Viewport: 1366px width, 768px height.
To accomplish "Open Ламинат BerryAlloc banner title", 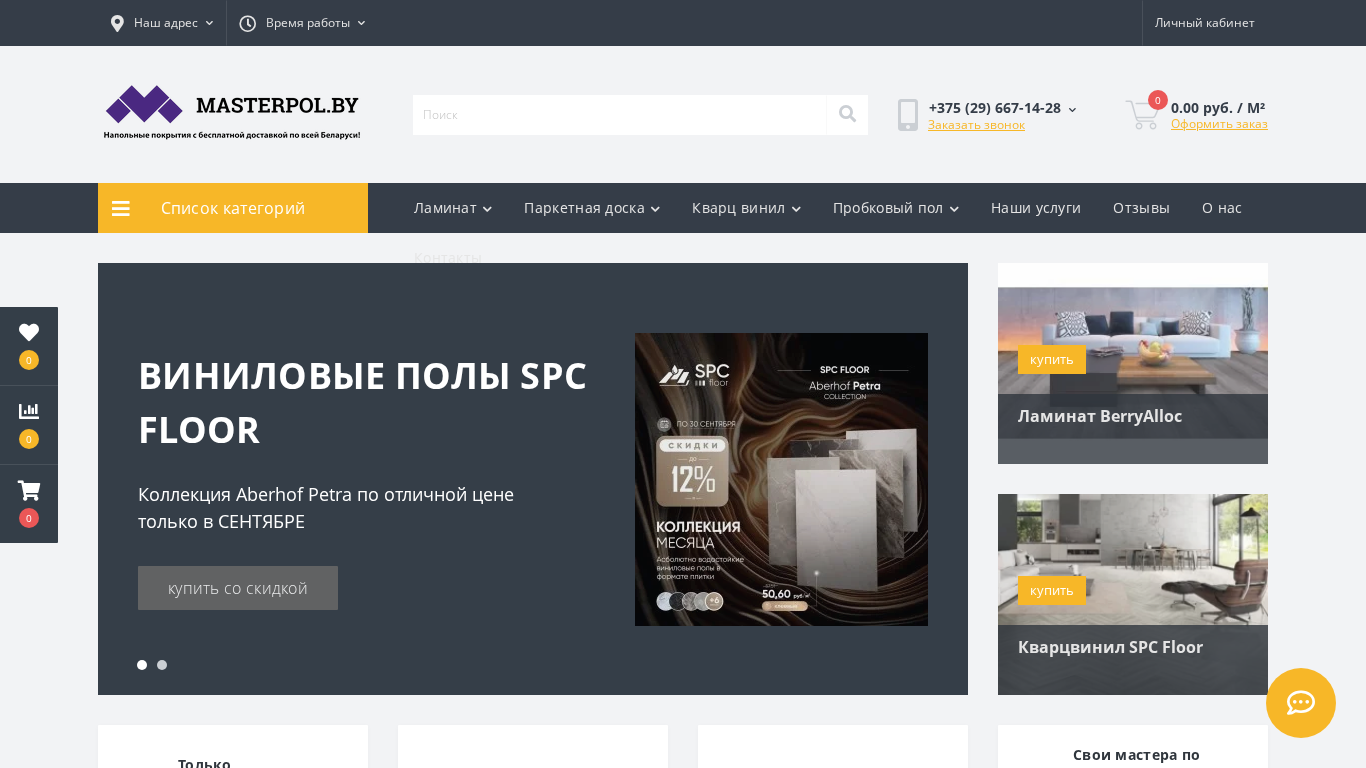I will [x=1100, y=416].
